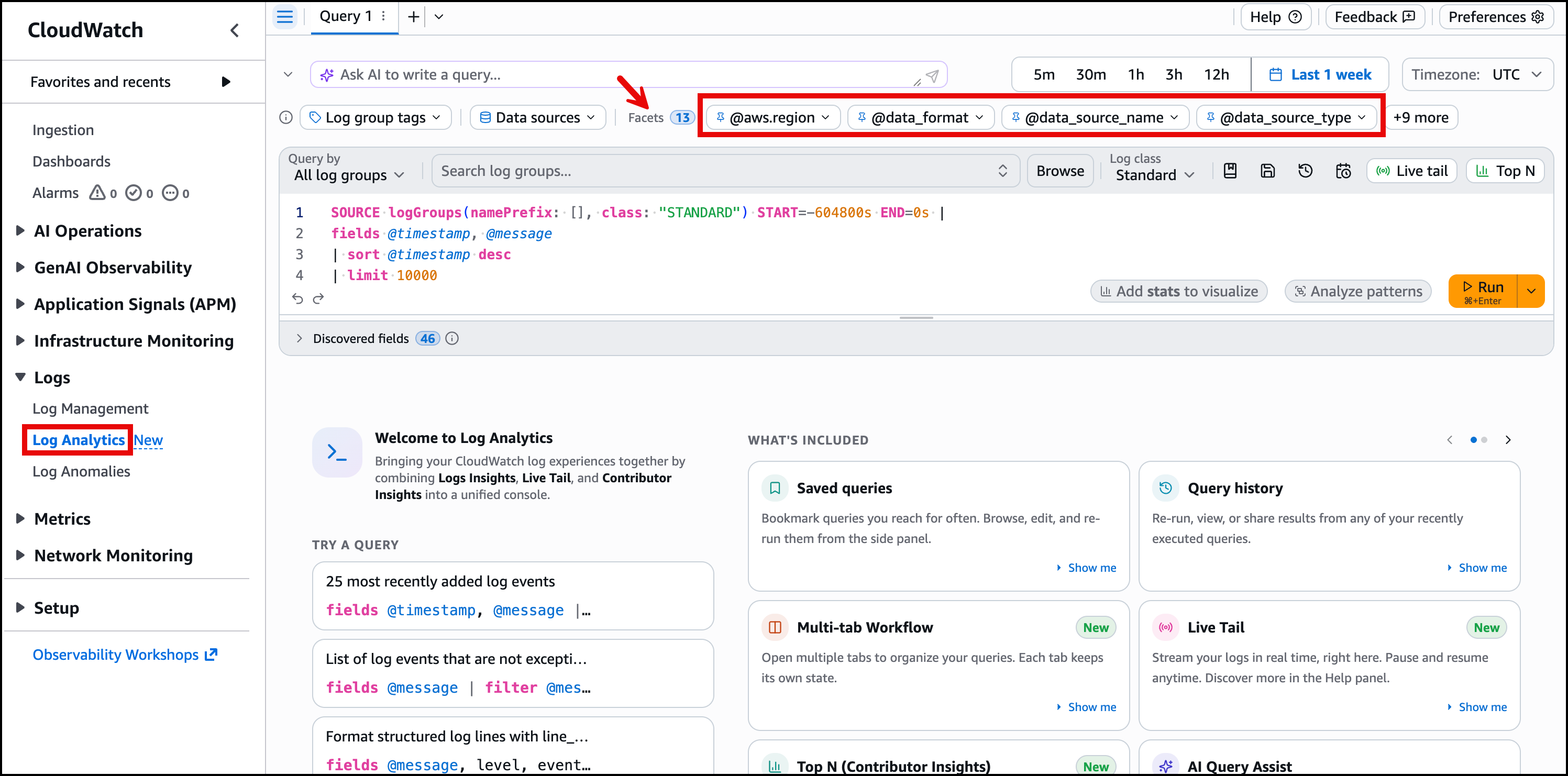
Task: Open the Feedback dialog
Action: [x=1375, y=17]
